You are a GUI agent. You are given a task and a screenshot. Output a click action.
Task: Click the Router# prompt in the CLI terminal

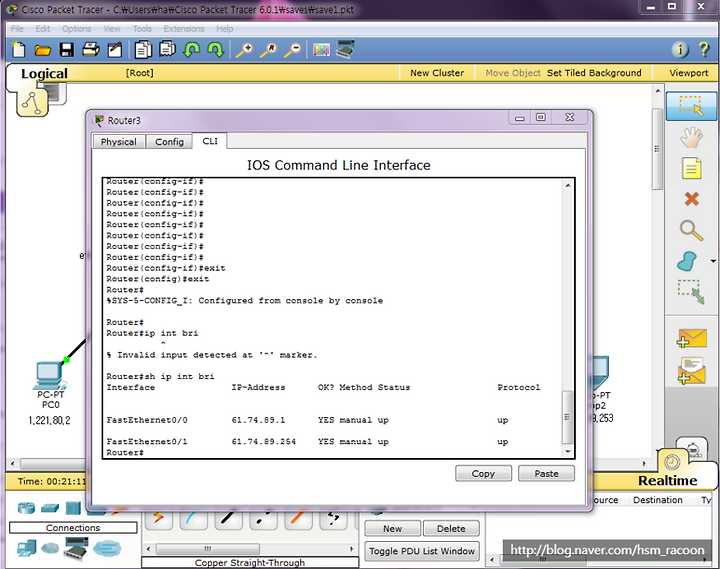[x=125, y=452]
